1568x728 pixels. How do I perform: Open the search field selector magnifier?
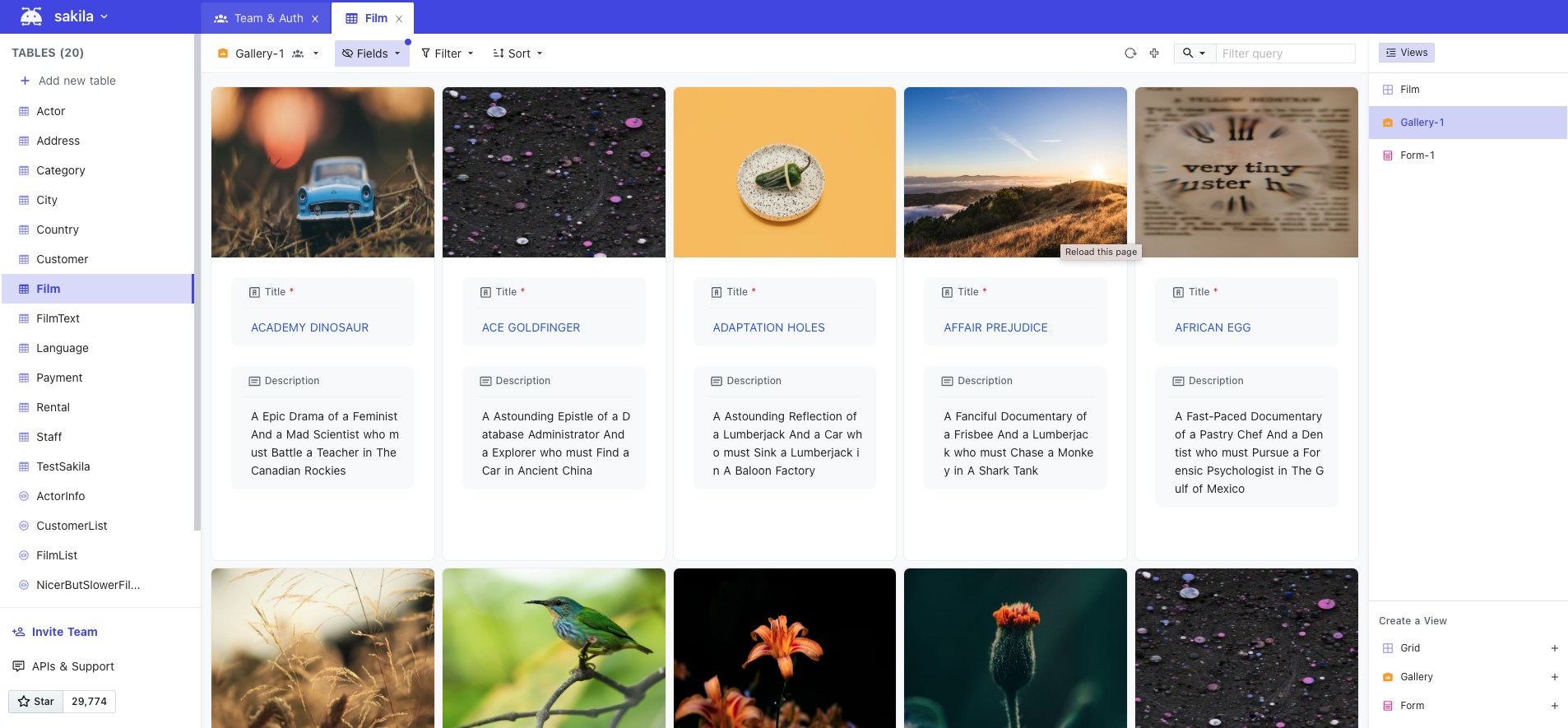click(x=1194, y=53)
